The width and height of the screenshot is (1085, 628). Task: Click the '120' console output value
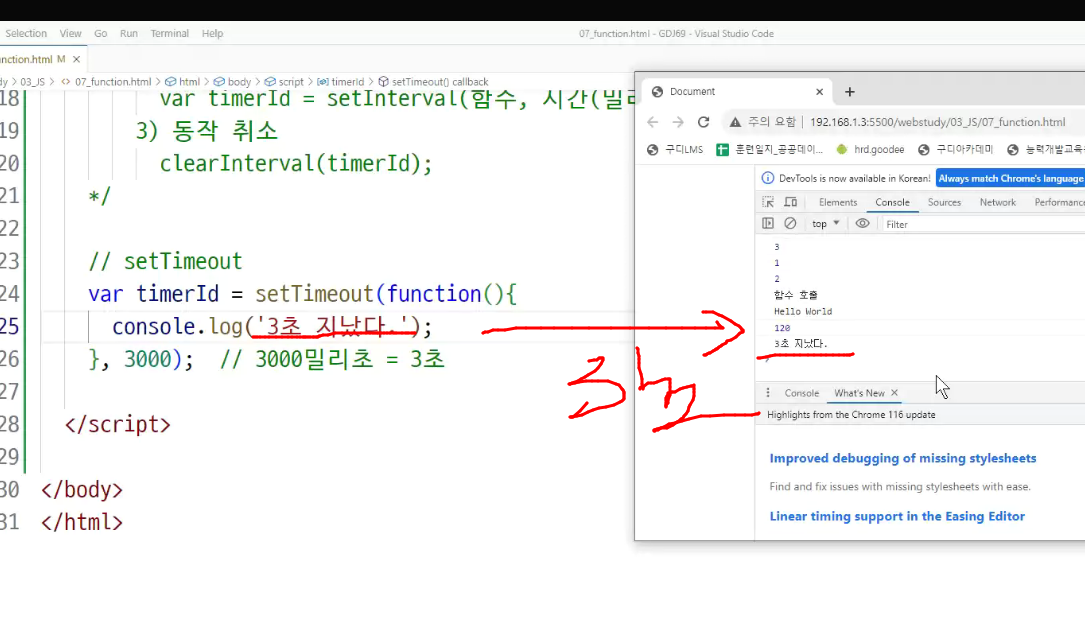tap(782, 328)
